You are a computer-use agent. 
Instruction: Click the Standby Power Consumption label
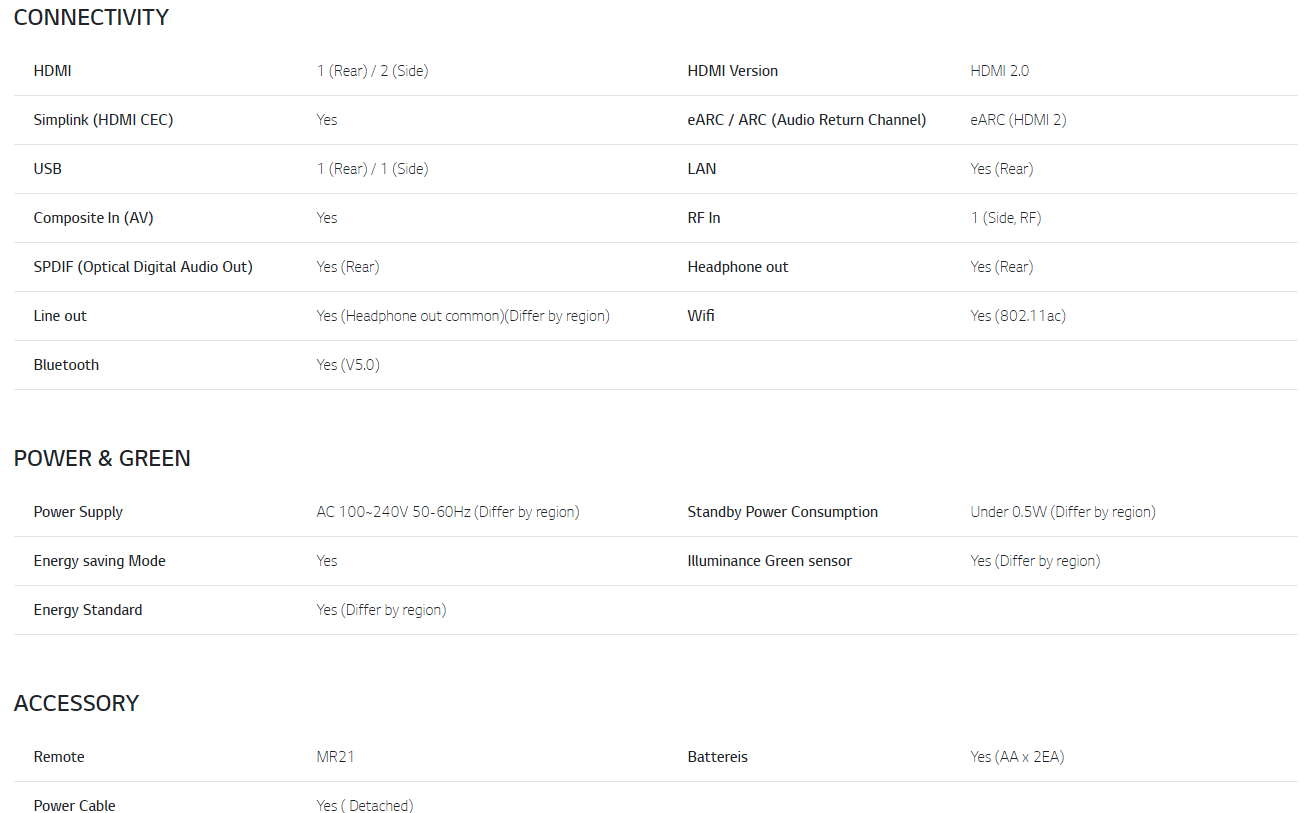[x=782, y=512]
